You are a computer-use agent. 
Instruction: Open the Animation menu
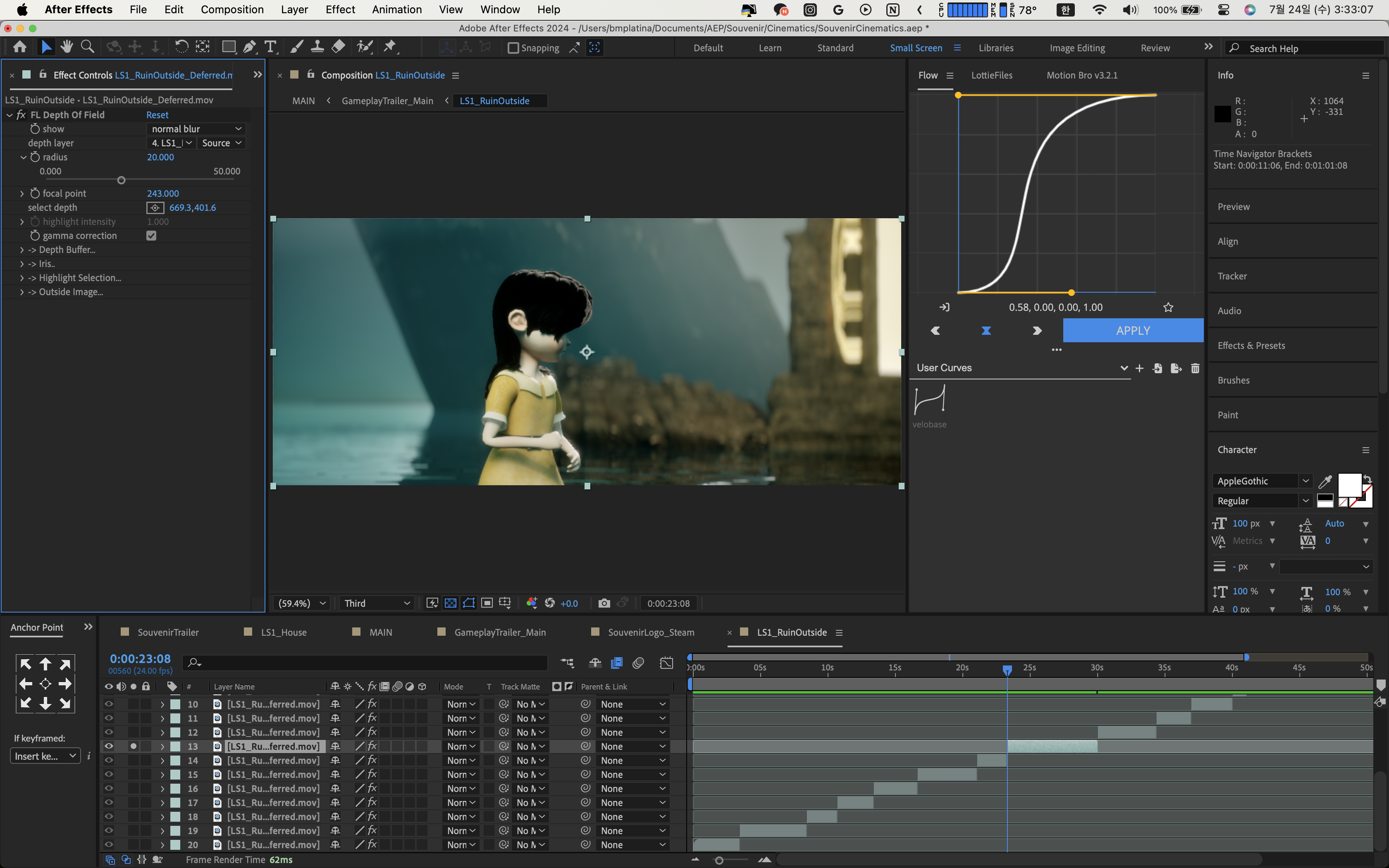click(396, 10)
